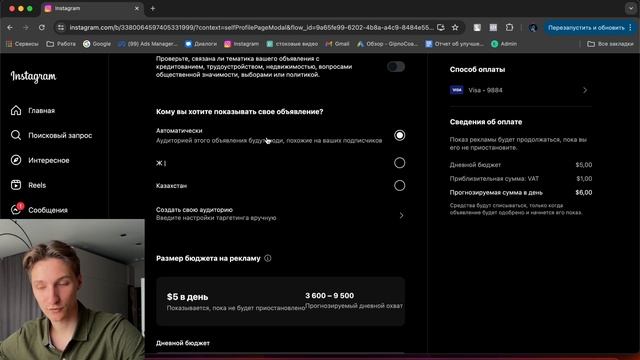This screenshot has width=640, height=360.
Task: Click the Visa card logo
Action: (456, 90)
